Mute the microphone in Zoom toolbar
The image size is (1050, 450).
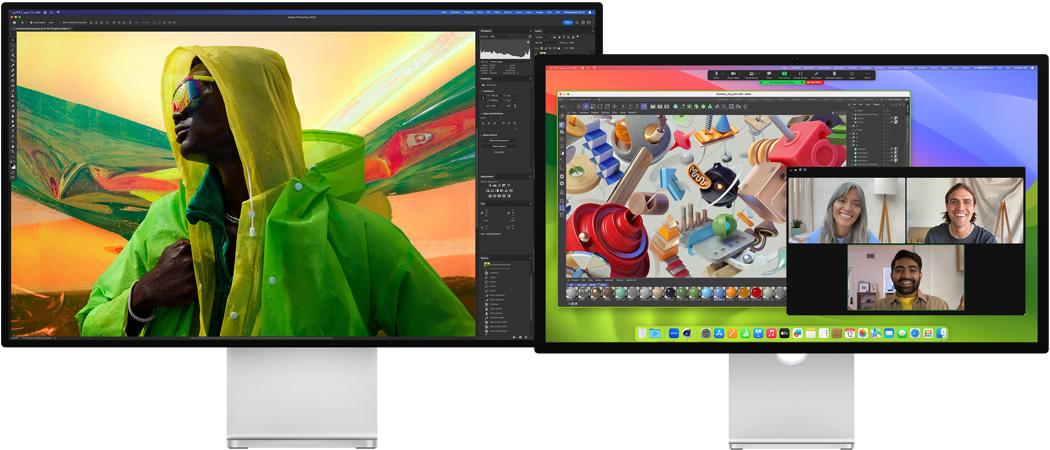716,74
